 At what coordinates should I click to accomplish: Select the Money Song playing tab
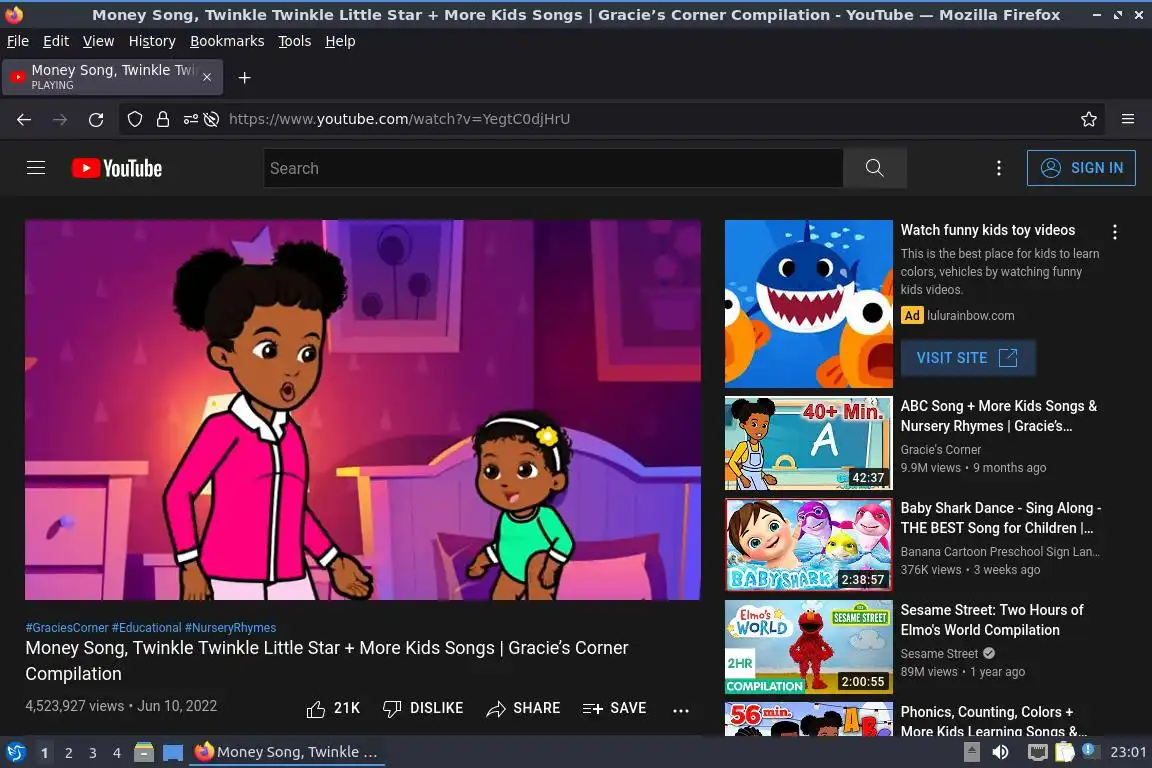click(112, 77)
